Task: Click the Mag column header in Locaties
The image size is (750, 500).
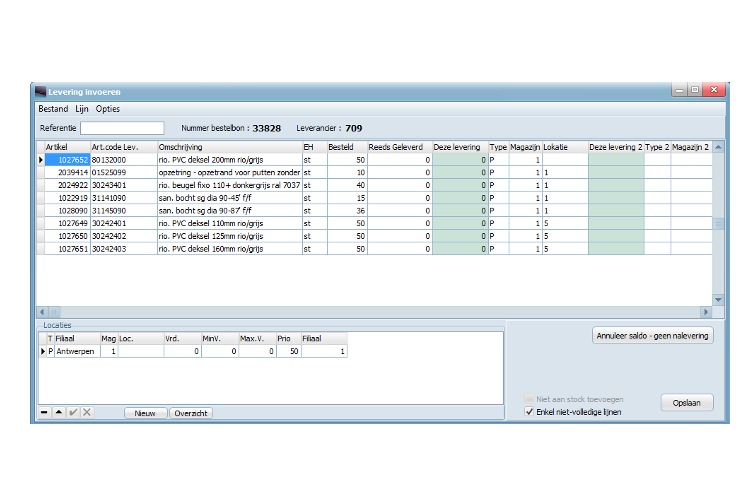Action: [109, 339]
